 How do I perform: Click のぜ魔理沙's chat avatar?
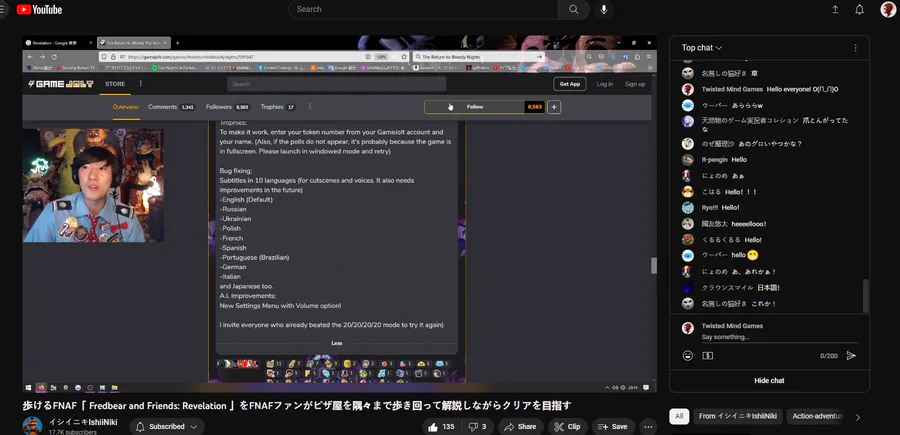point(688,143)
